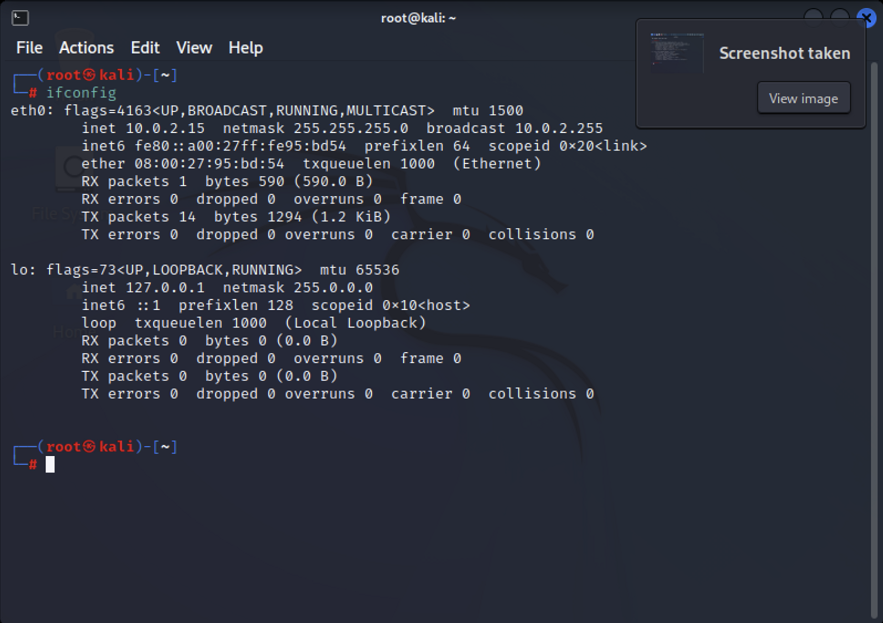Open the View menu
Viewport: 883px width, 623px height.
tap(194, 47)
